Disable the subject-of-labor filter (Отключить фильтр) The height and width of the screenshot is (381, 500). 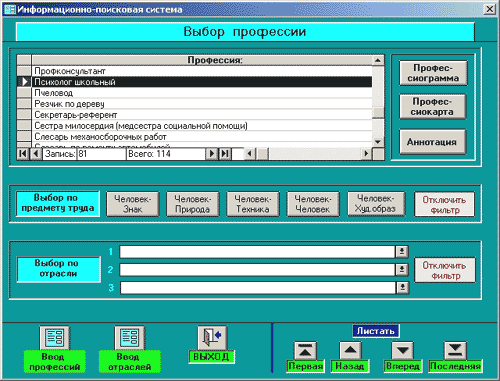pyautogui.click(x=445, y=204)
